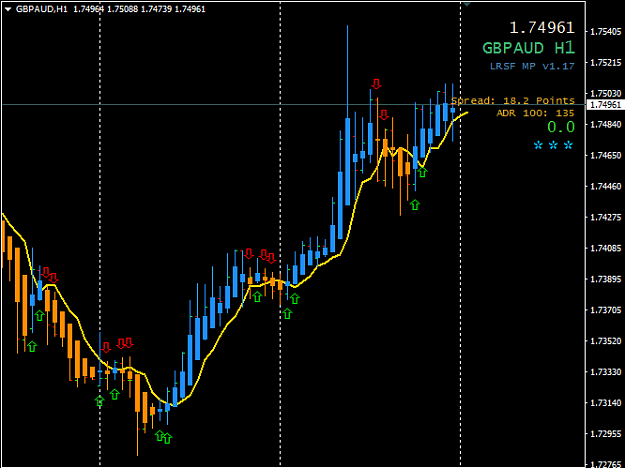
Task: Click the 1.75030 price scale label
Action: click(605, 93)
